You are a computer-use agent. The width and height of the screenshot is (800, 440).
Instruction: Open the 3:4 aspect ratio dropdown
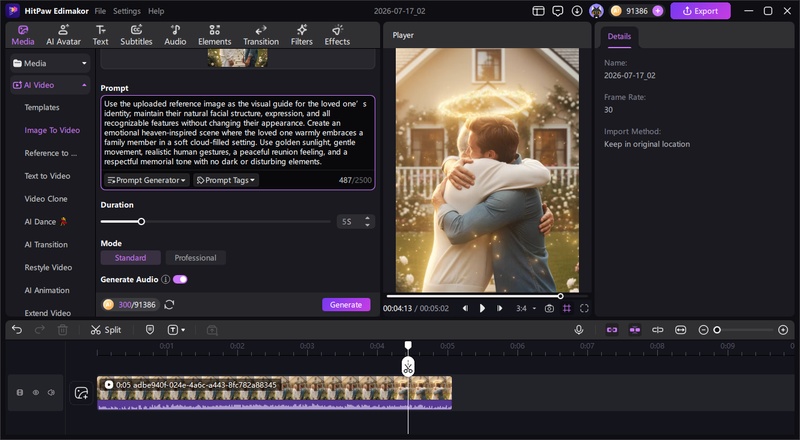[526, 308]
